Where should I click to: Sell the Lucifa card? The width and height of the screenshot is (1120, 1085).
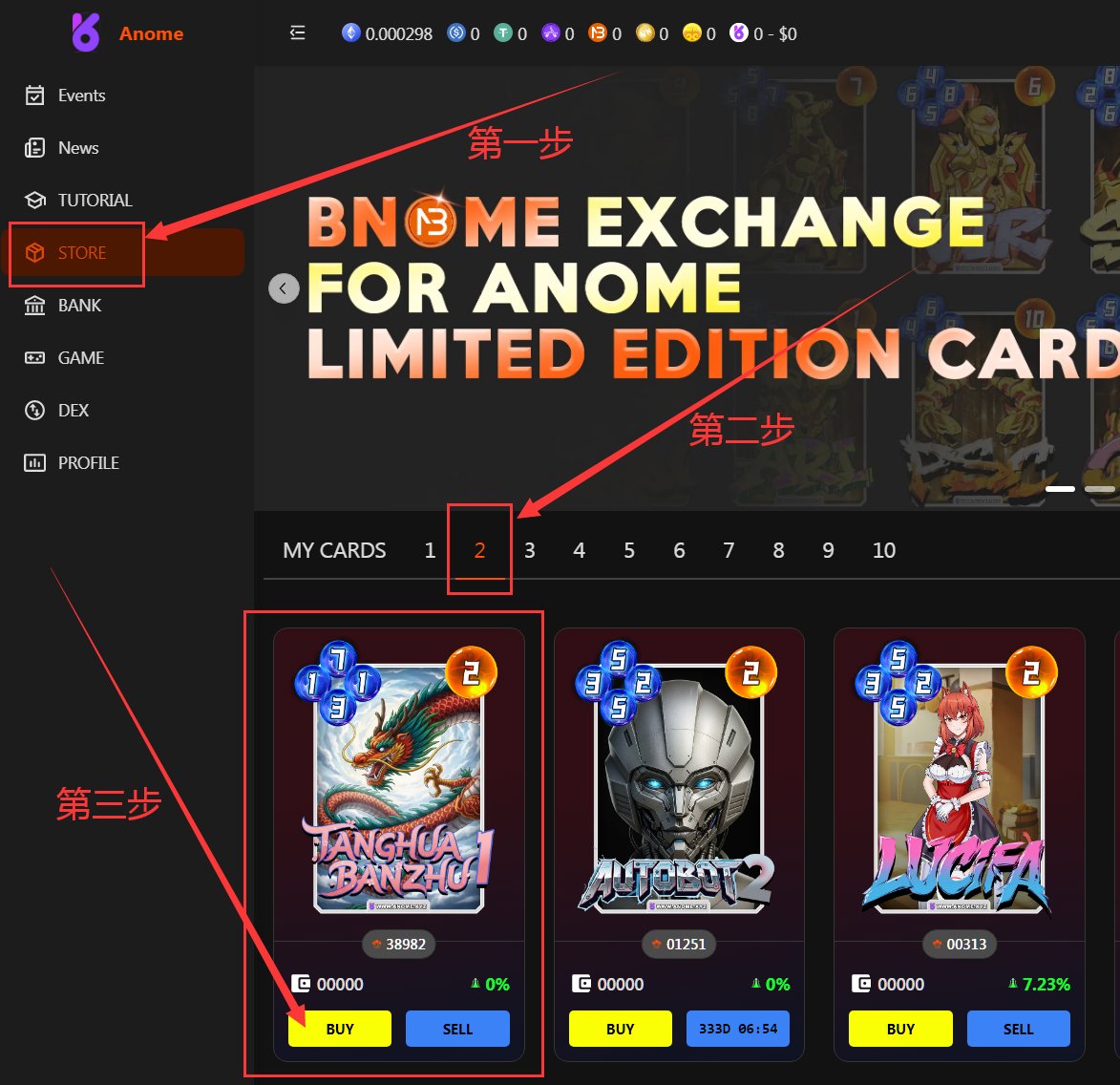coord(1018,1029)
